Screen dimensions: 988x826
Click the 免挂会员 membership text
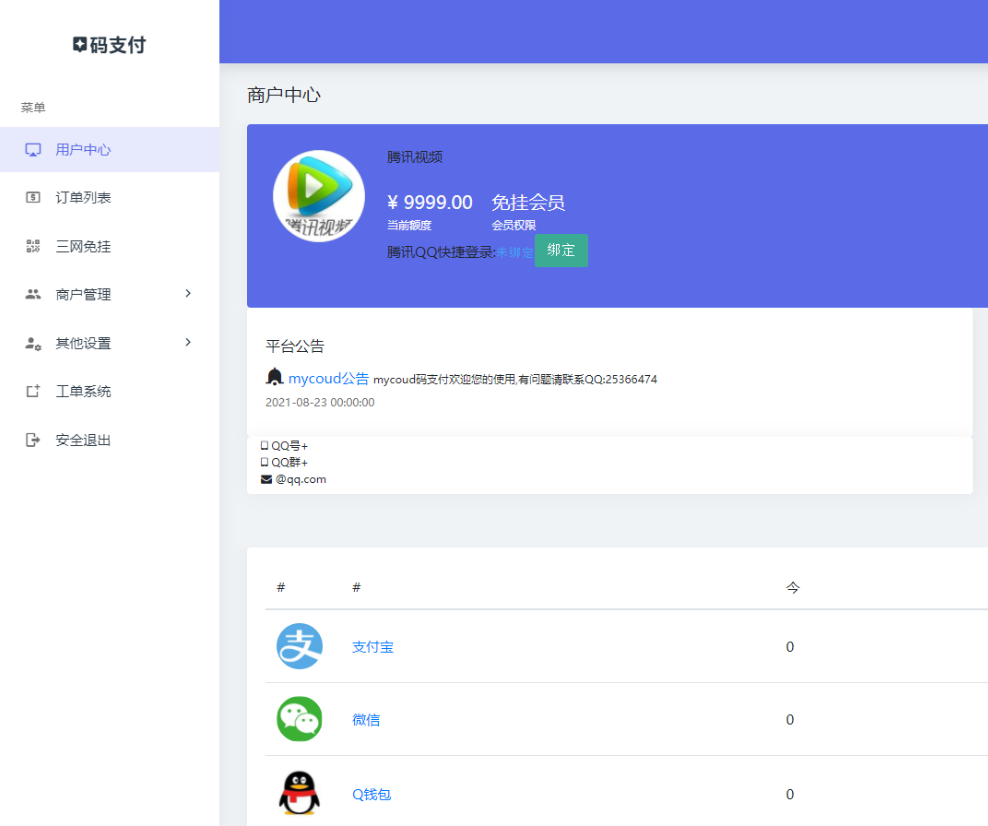[528, 202]
